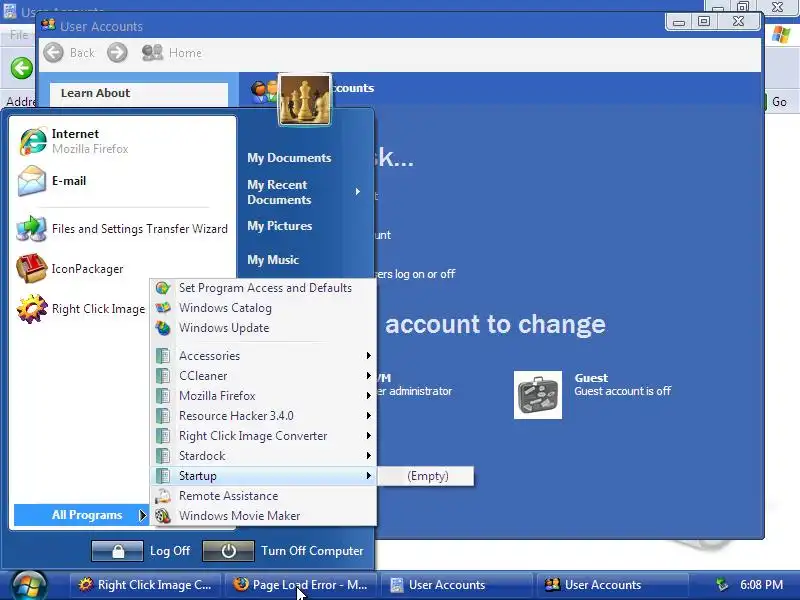The image size is (800, 600).
Task: Open the E-mail envelope icon
Action: pyautogui.click(x=32, y=181)
